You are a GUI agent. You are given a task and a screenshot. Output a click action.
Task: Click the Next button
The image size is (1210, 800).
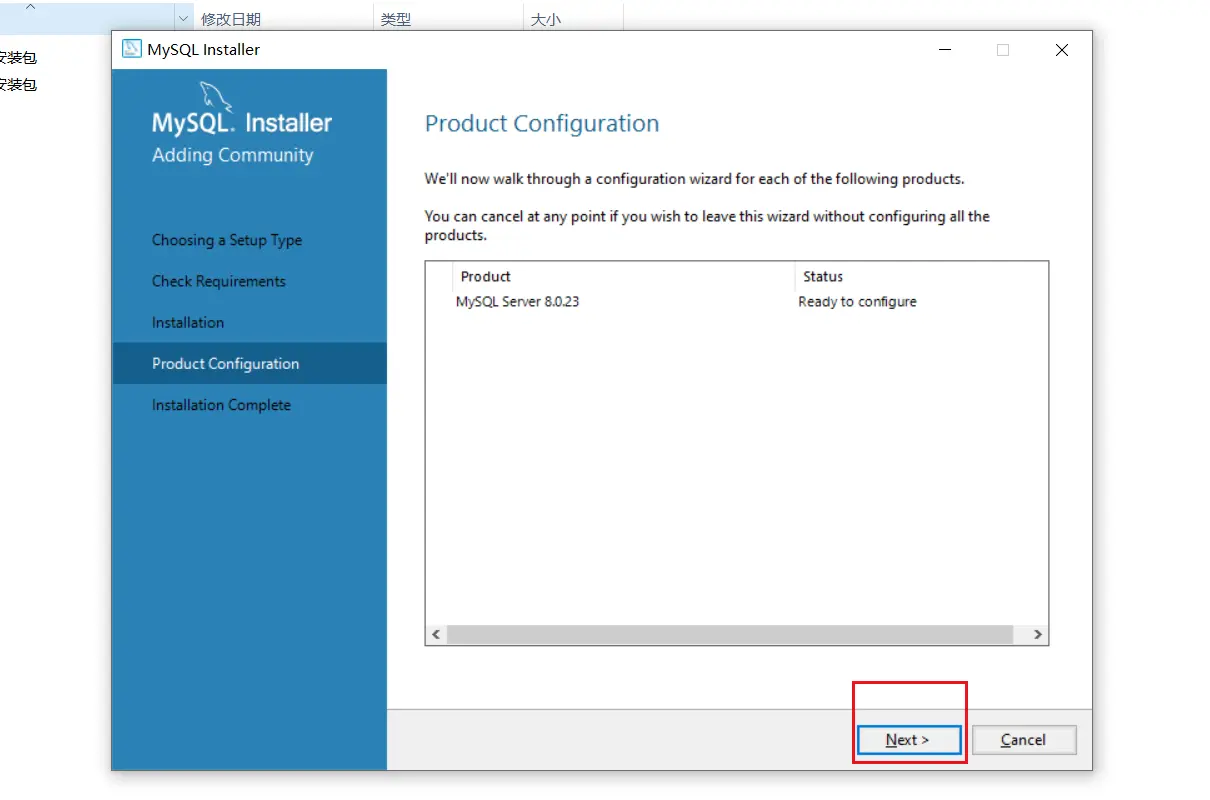pos(909,740)
